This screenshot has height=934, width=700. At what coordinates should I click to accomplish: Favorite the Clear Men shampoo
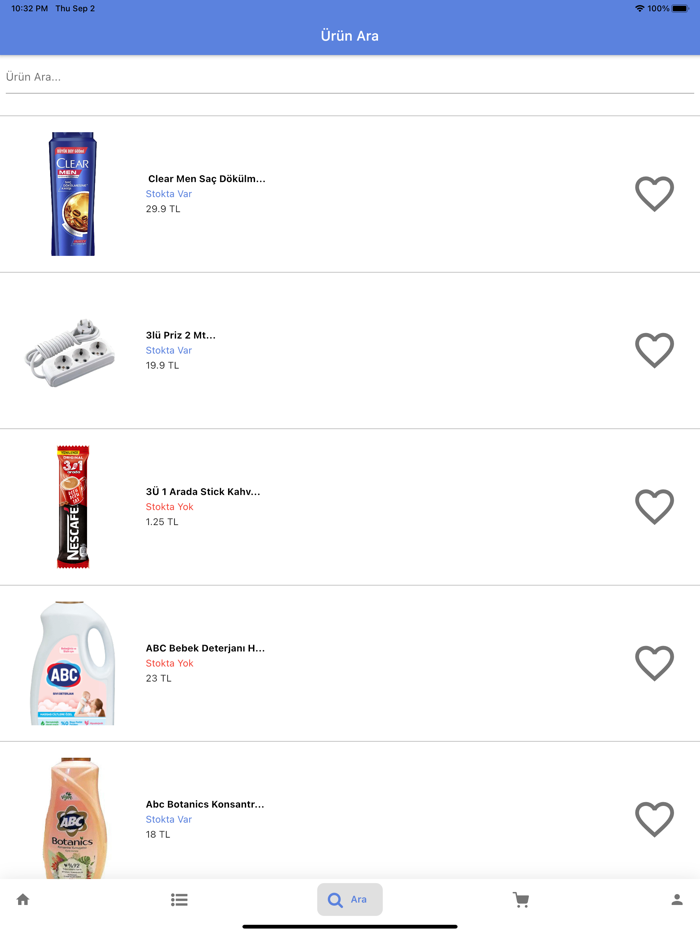pos(655,194)
